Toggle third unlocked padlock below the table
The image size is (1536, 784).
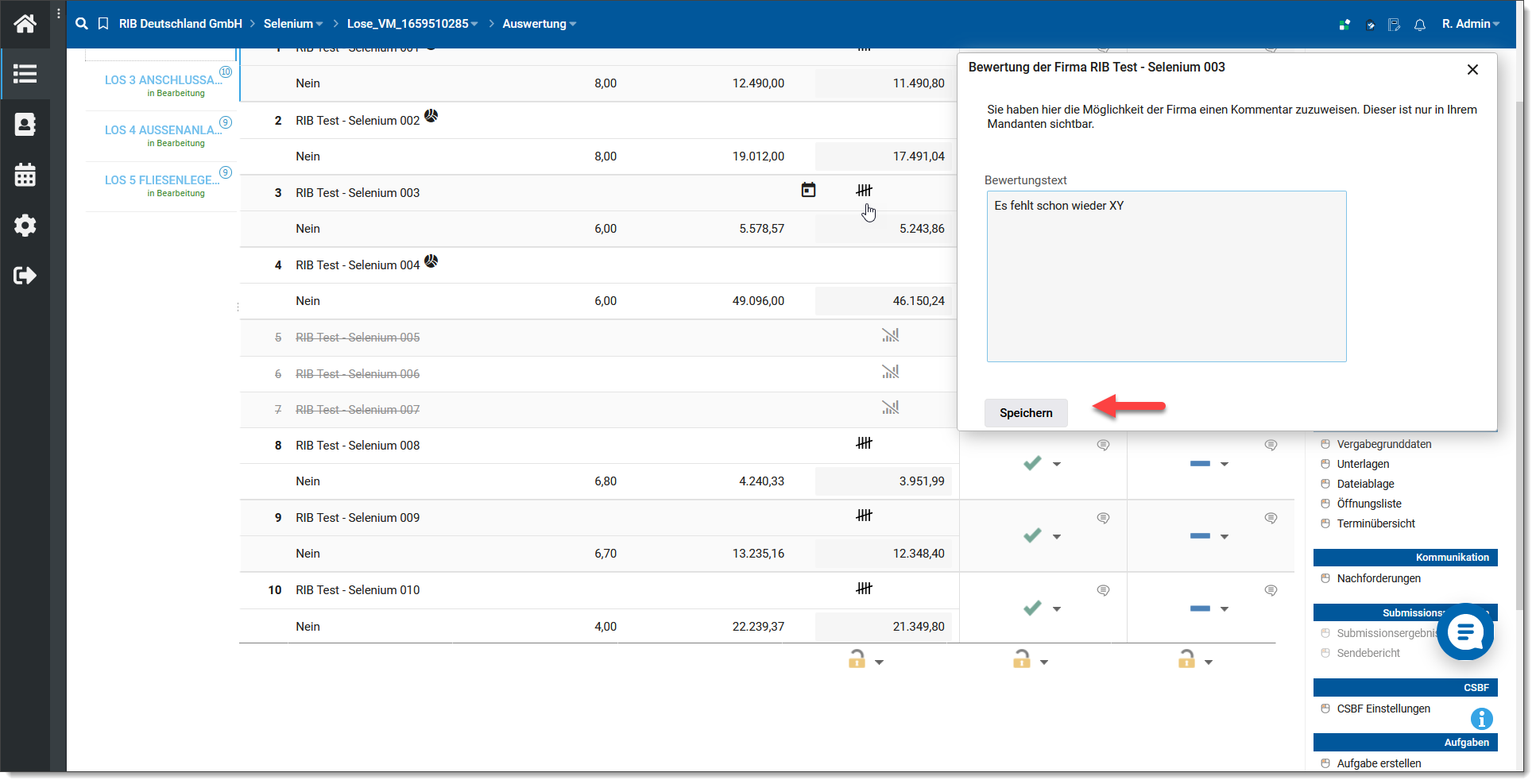click(x=1186, y=659)
